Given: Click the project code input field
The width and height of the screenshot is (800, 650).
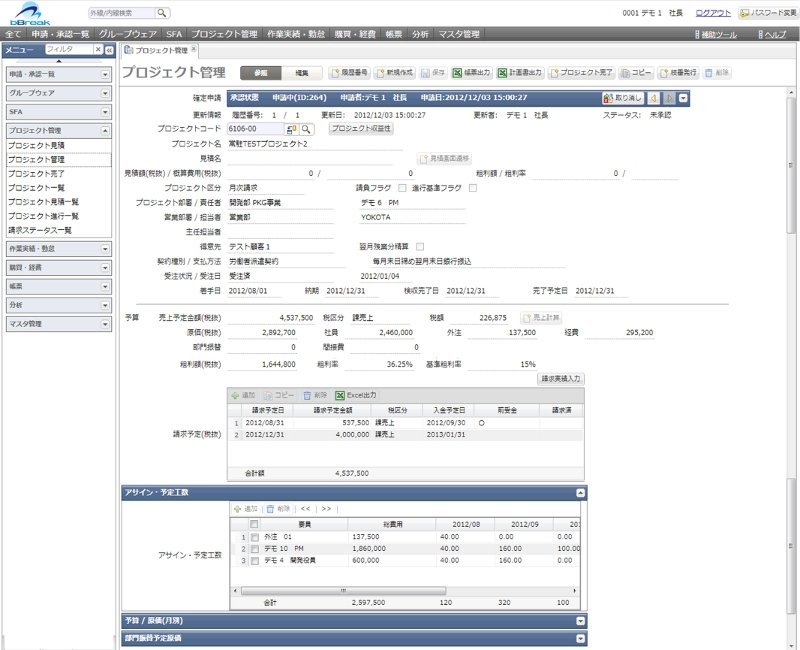Looking at the screenshot, I should 255,129.
